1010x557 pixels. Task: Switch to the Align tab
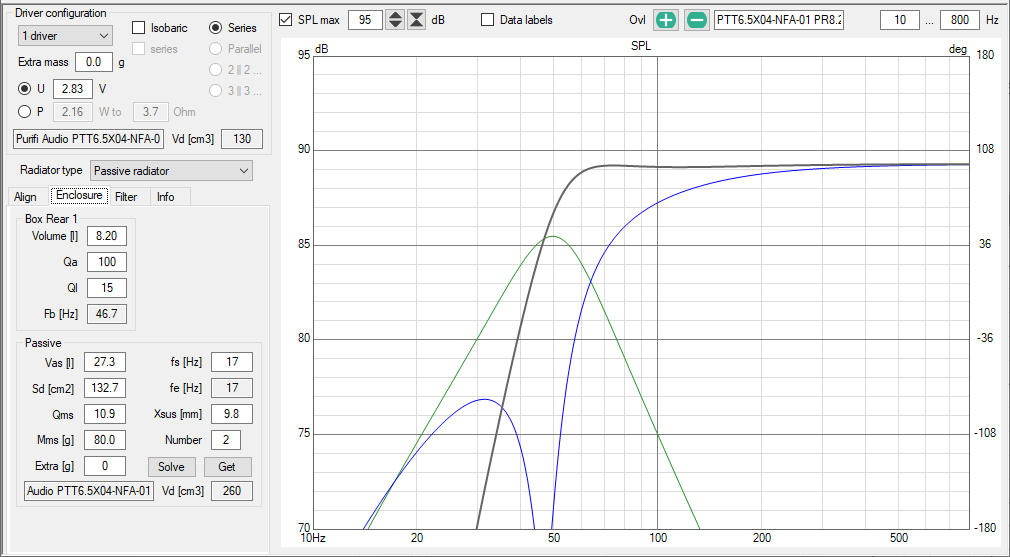pyautogui.click(x=26, y=197)
